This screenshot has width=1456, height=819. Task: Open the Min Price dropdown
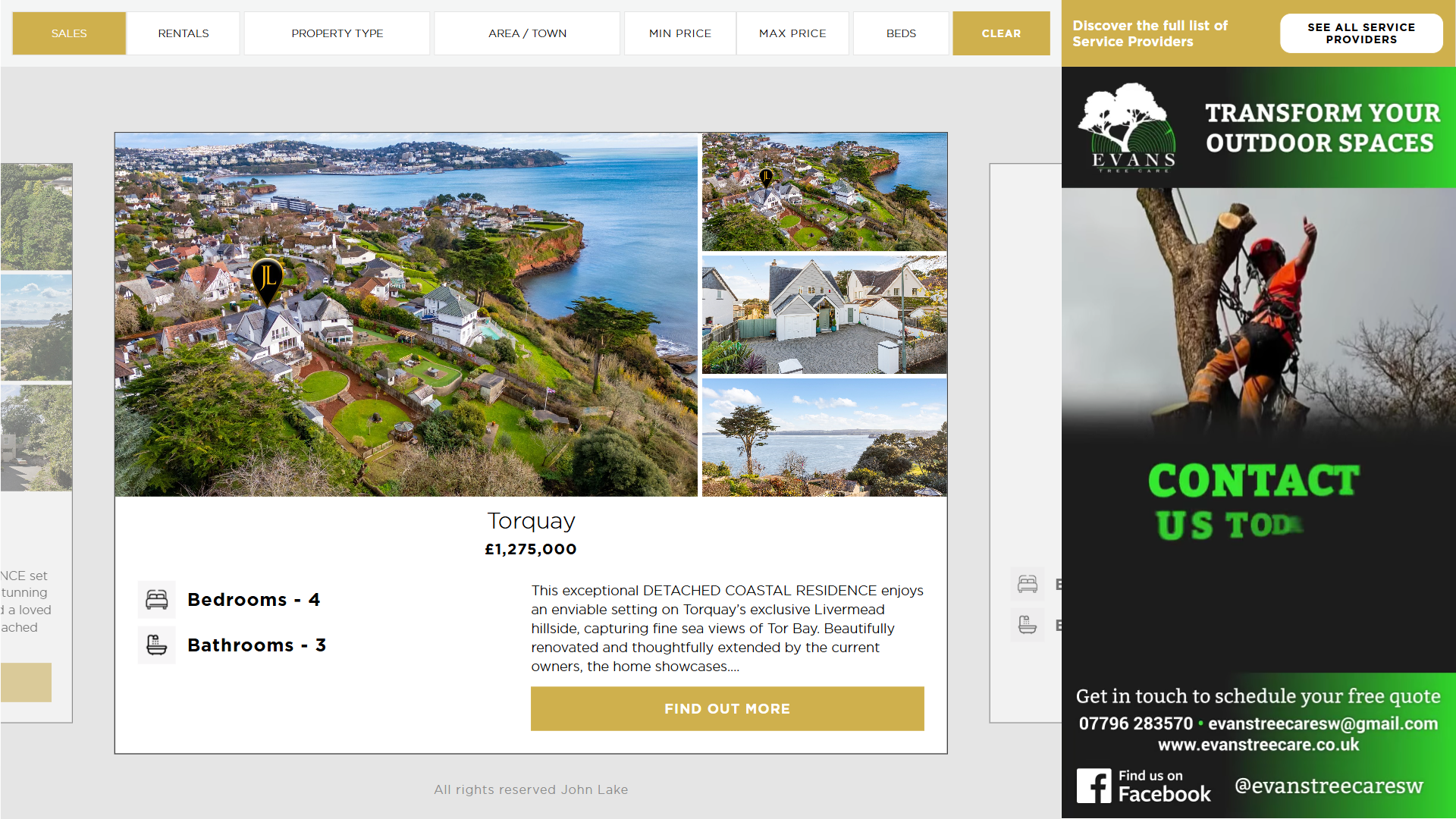coord(680,33)
